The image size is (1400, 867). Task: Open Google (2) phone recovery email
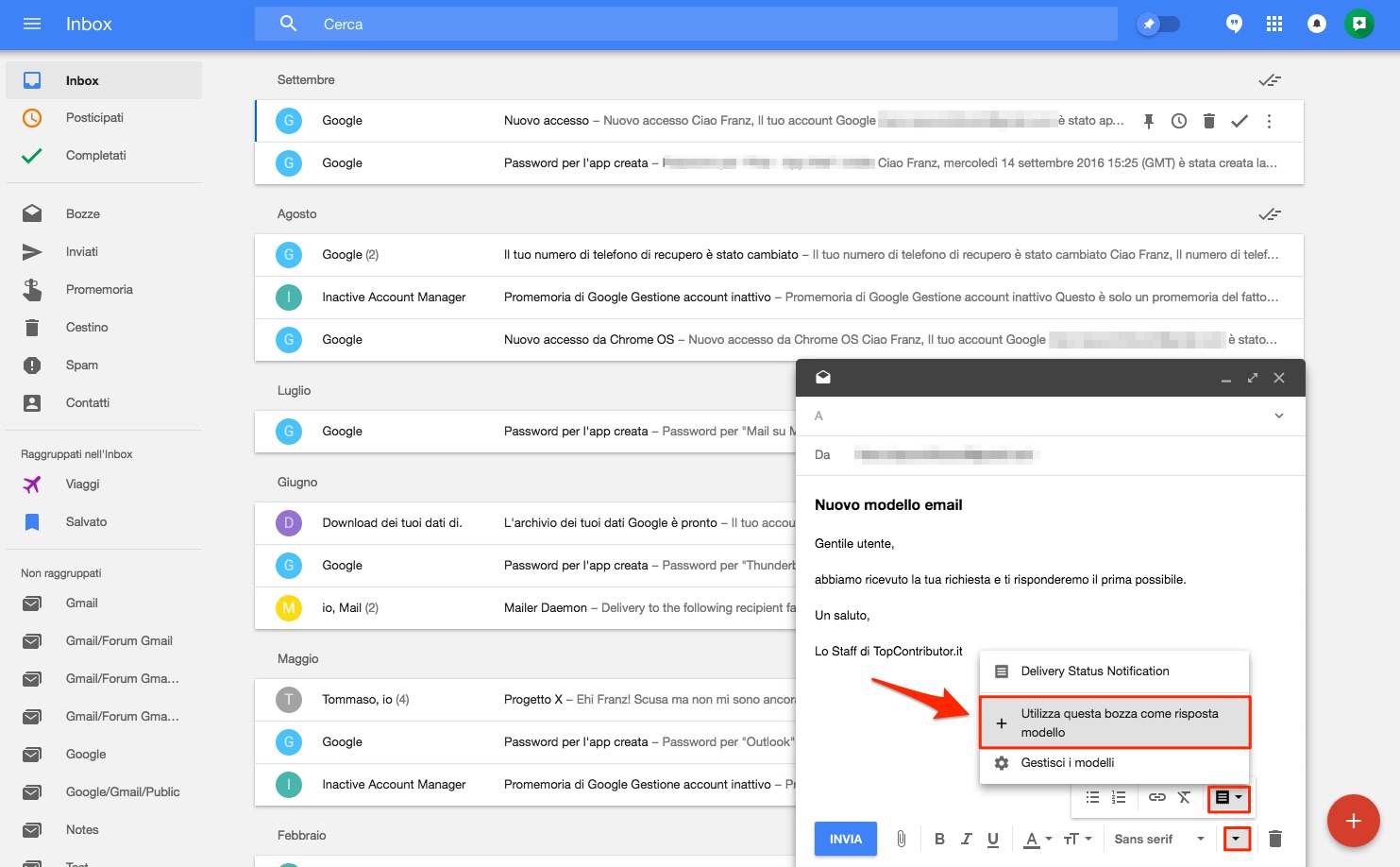[x=779, y=255]
